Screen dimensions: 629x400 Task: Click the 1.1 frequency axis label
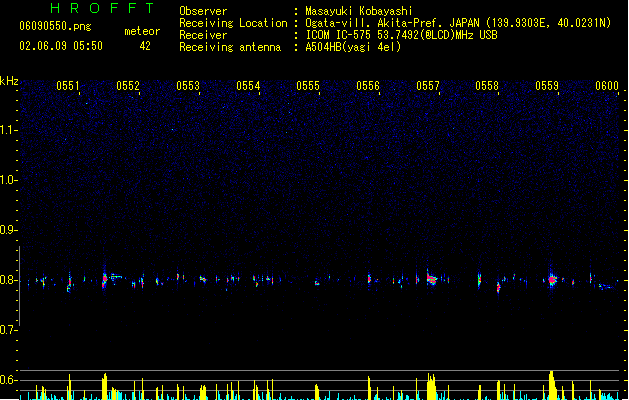point(9,130)
